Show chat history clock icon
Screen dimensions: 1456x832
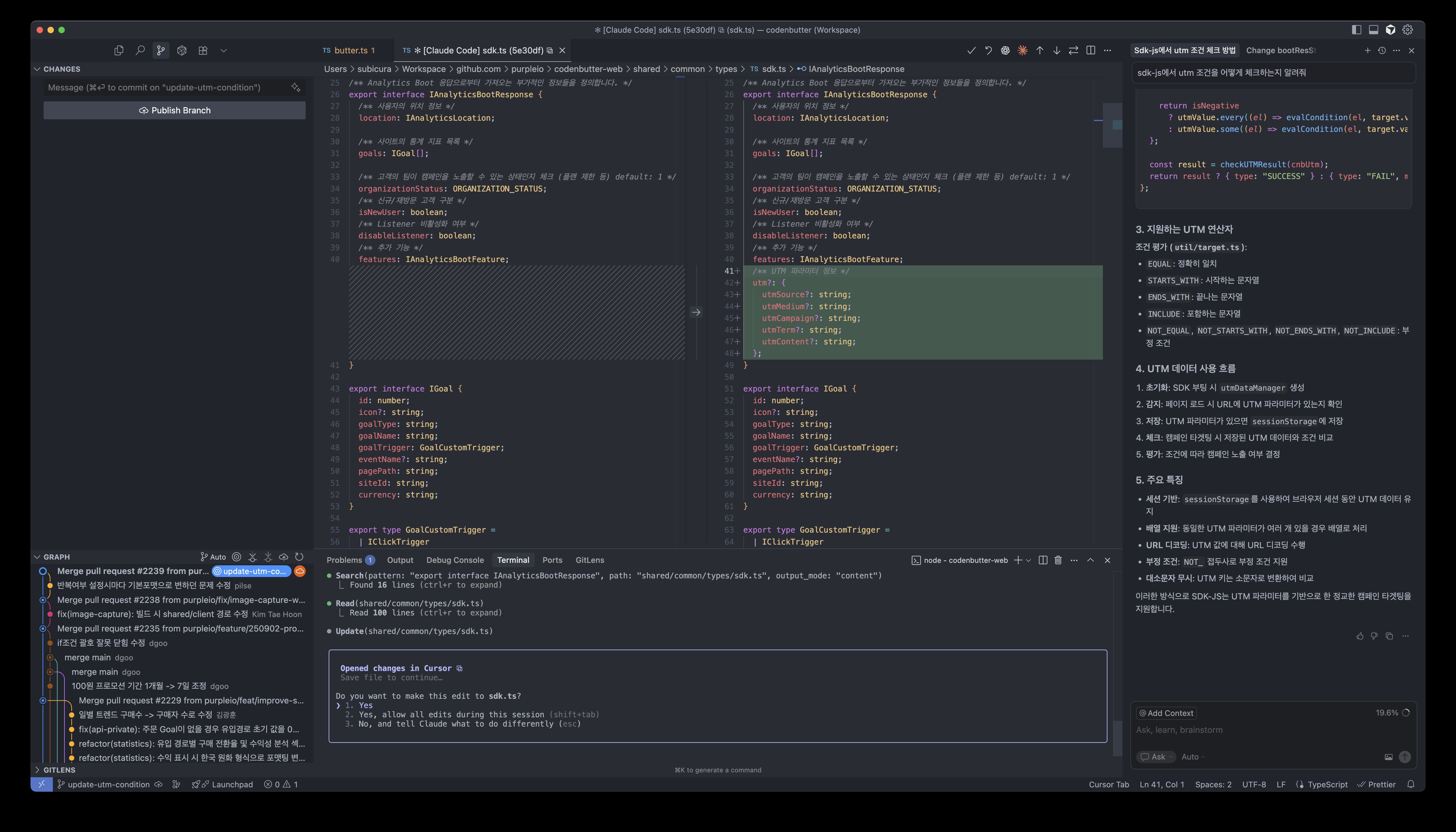(x=1382, y=50)
